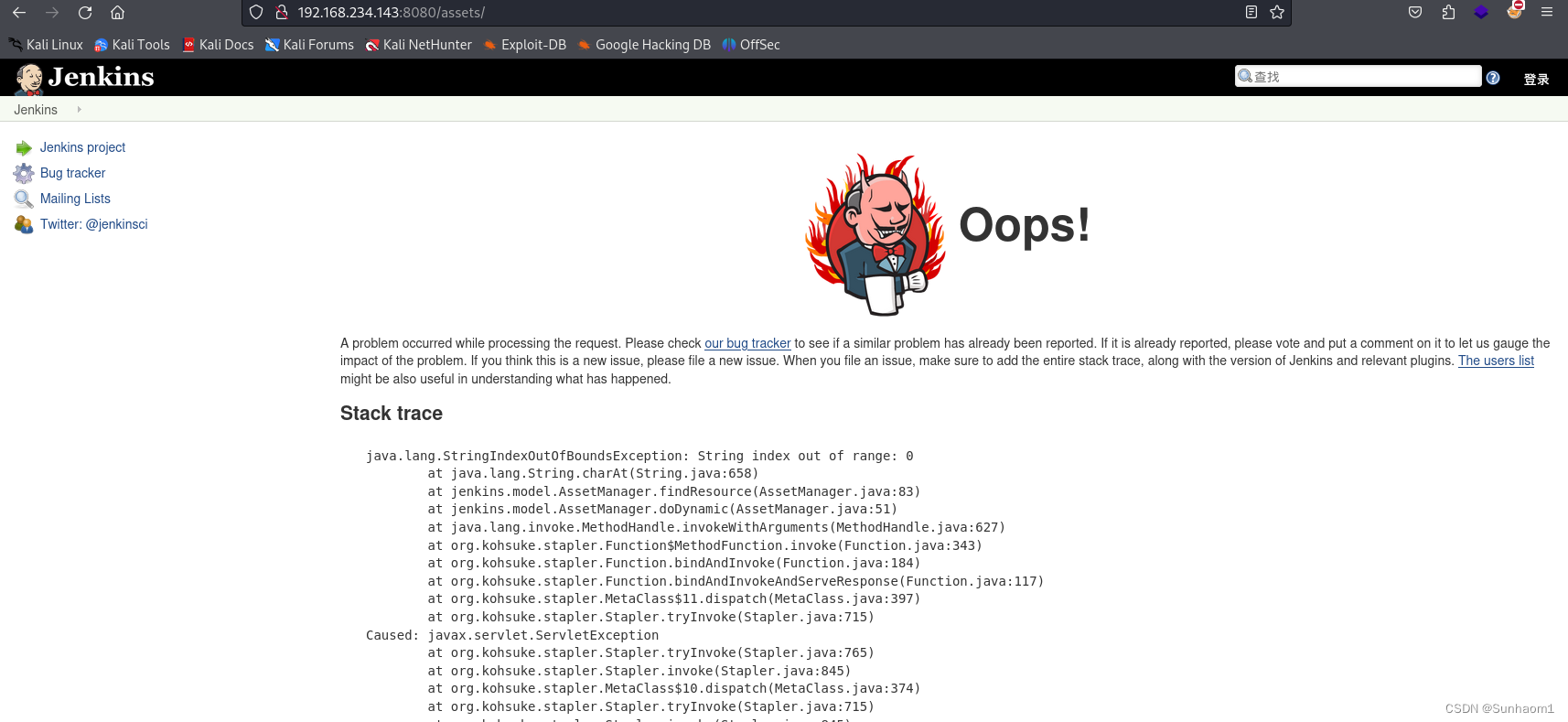Image resolution: width=1568 pixels, height=722 pixels.
Task: Reload the current page
Action: [x=85, y=13]
